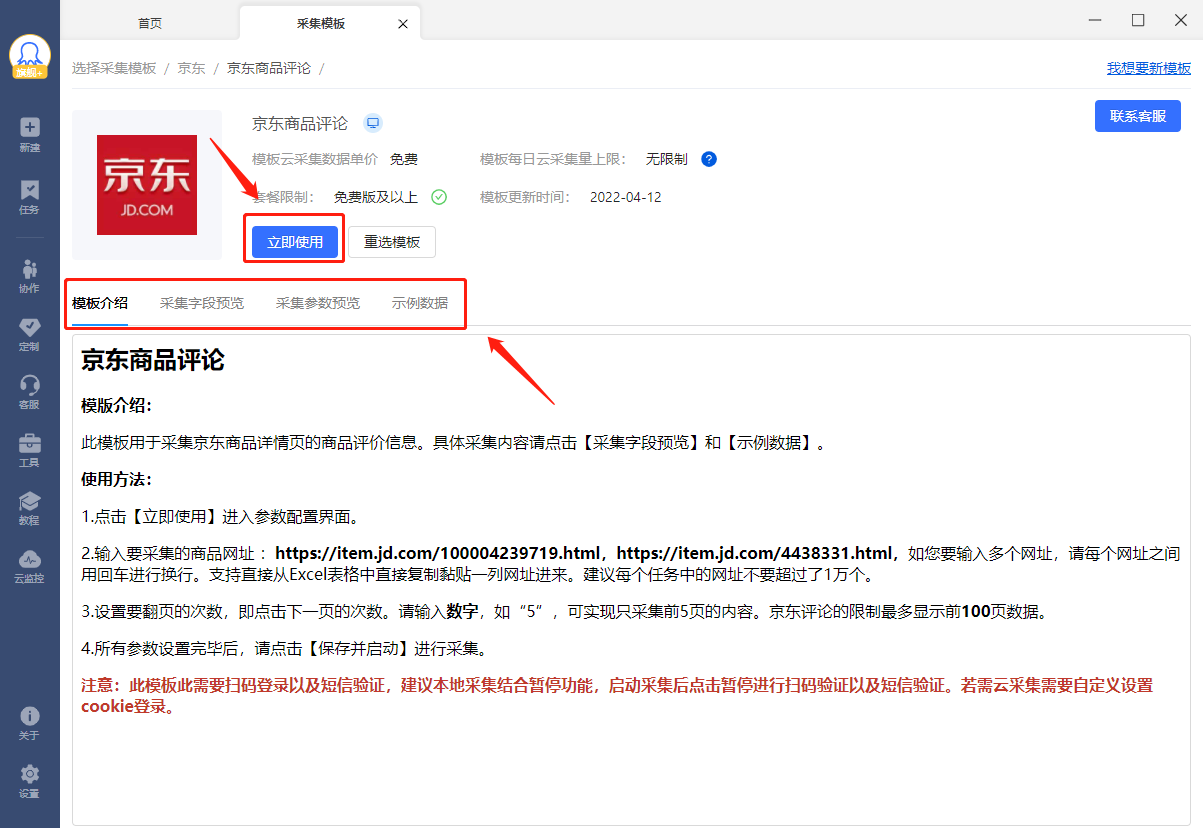
Task: Close the 采集模板 tab
Action: (403, 23)
